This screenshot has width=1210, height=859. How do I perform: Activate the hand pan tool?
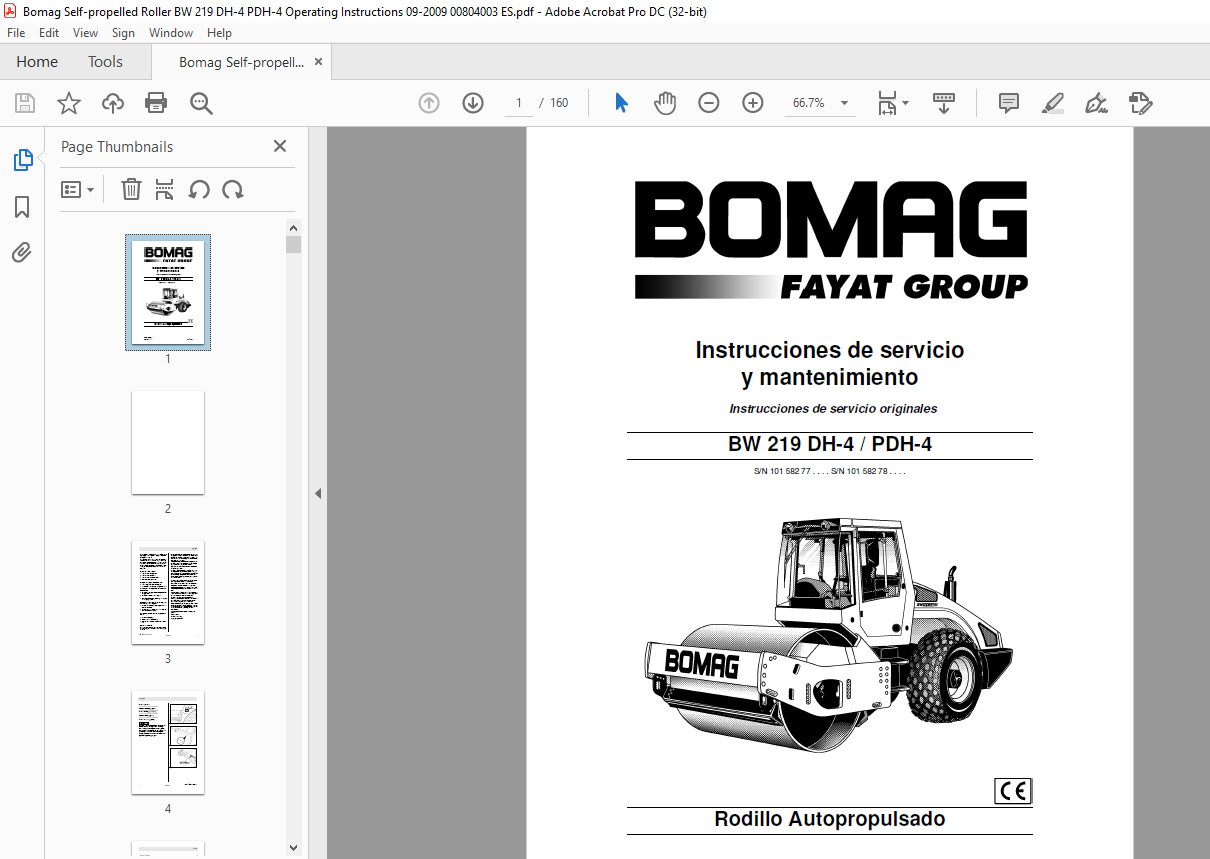pos(665,103)
